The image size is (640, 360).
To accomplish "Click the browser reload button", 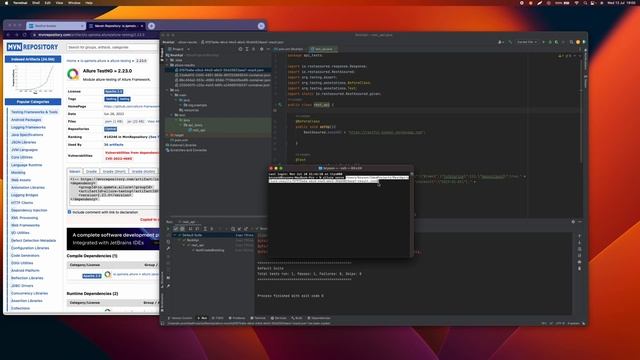I will coord(25,35).
